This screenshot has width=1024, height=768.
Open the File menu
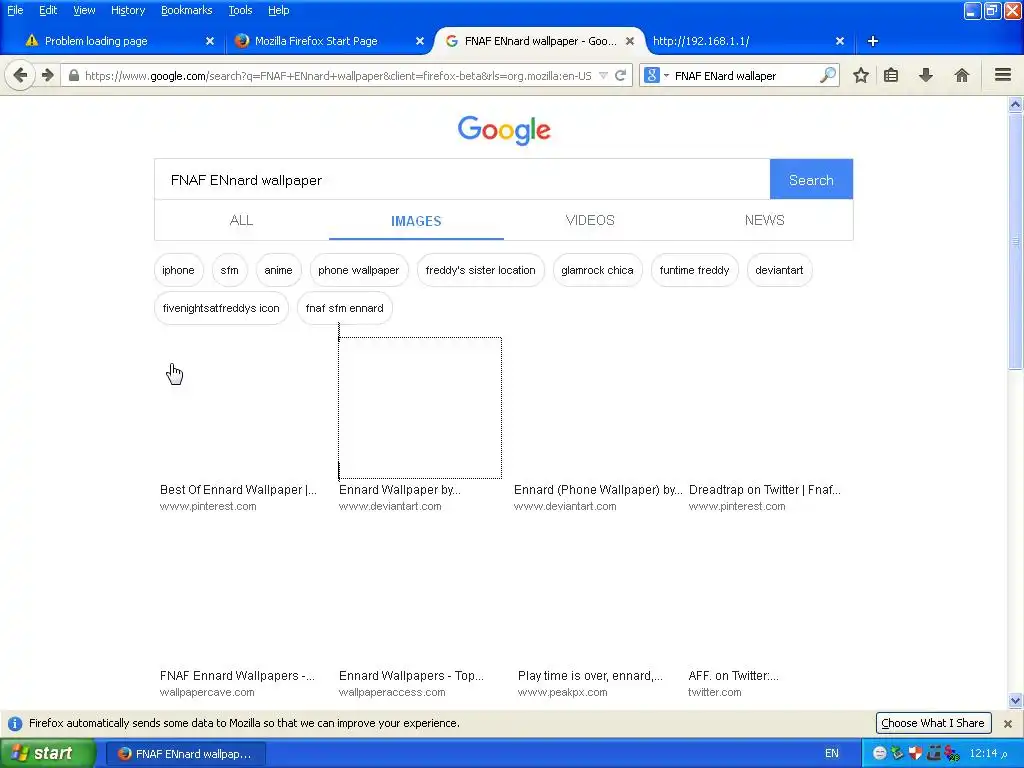[x=15, y=10]
